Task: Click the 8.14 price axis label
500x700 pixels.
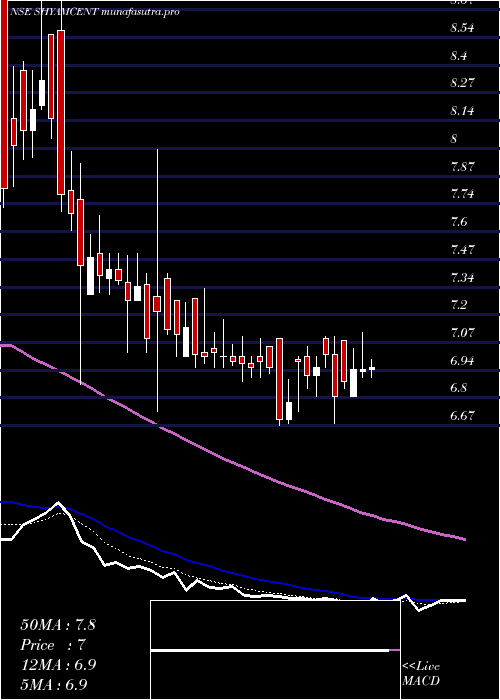Action: pyautogui.click(x=462, y=111)
